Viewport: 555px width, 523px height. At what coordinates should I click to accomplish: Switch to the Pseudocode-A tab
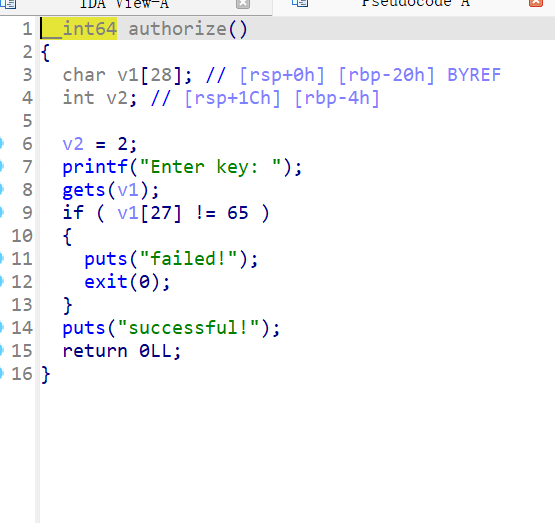pos(415,4)
